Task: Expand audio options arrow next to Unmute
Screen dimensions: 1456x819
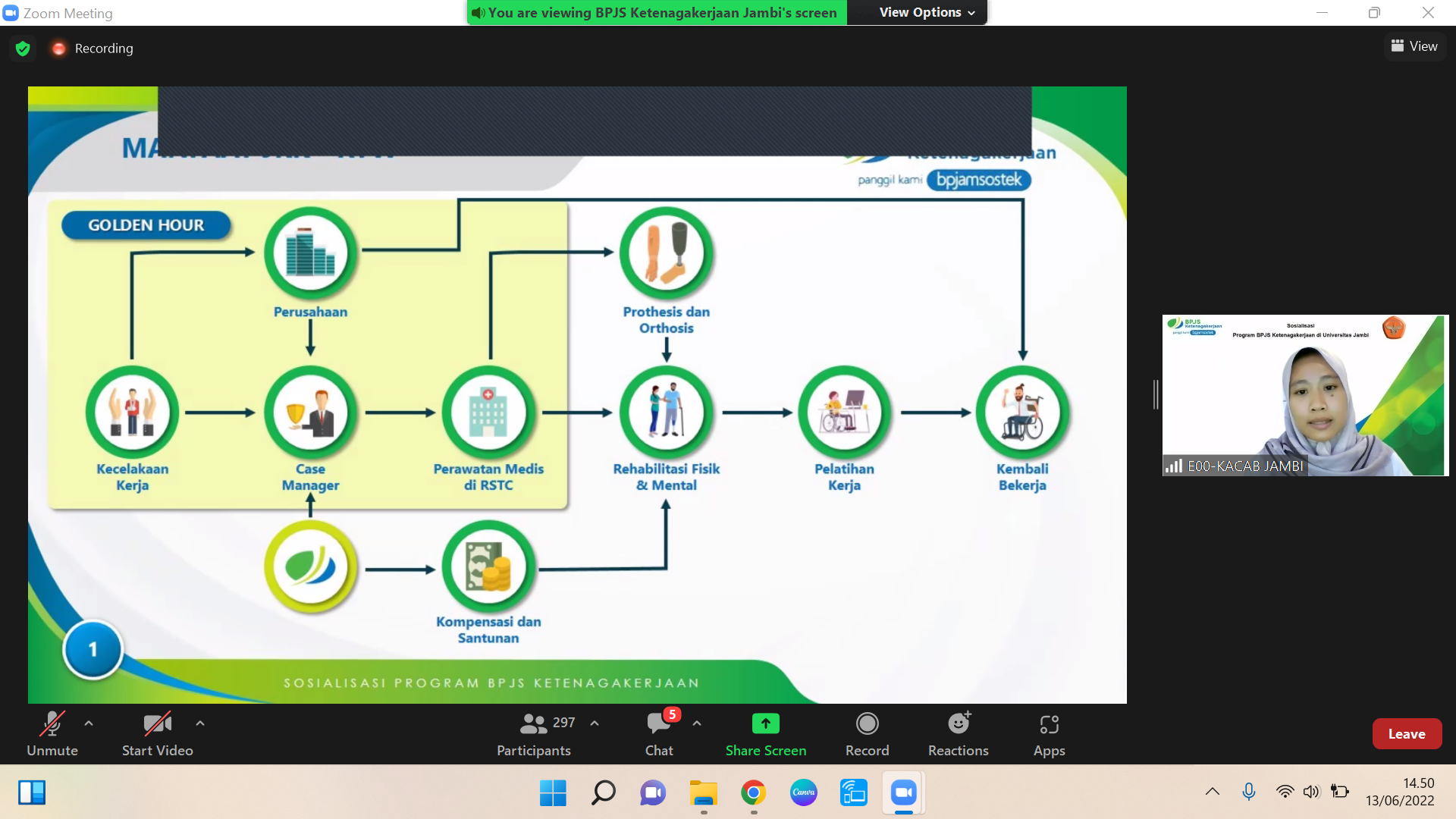Action: point(89,723)
